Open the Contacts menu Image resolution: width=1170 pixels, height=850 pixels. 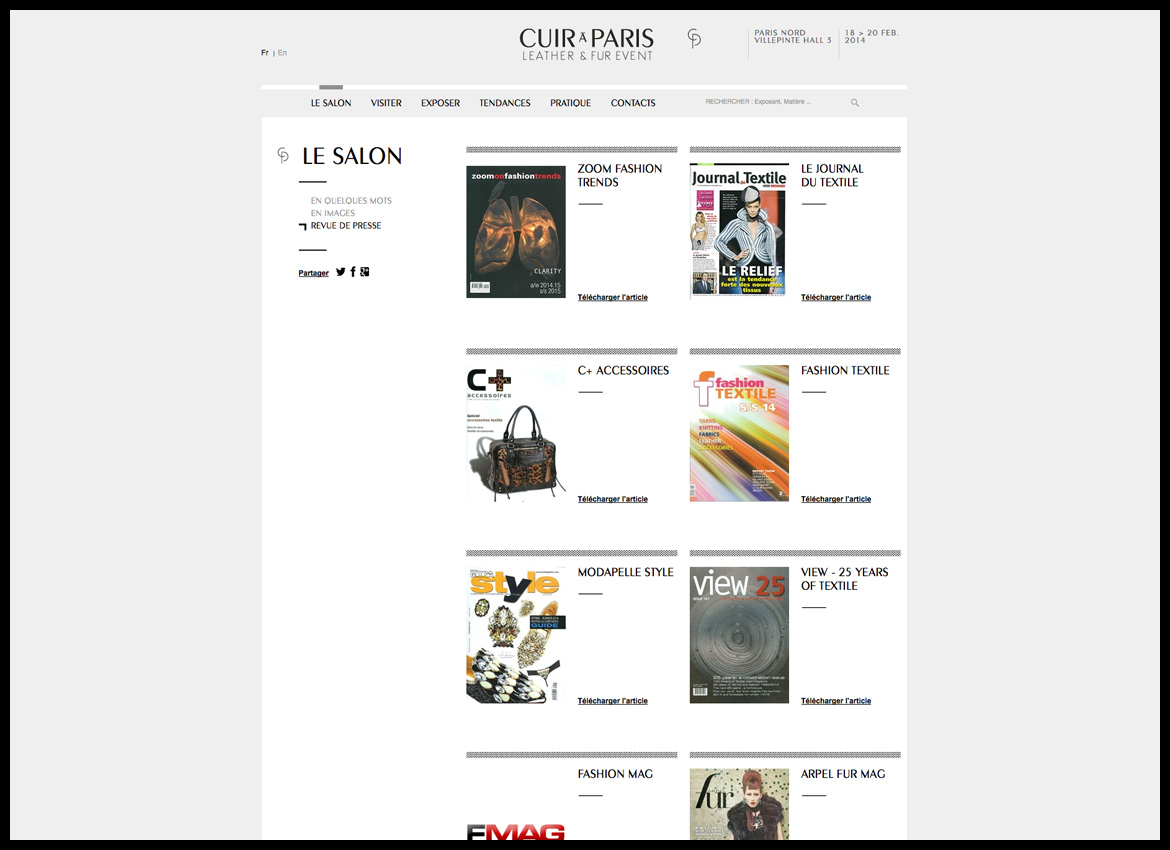pyautogui.click(x=633, y=103)
